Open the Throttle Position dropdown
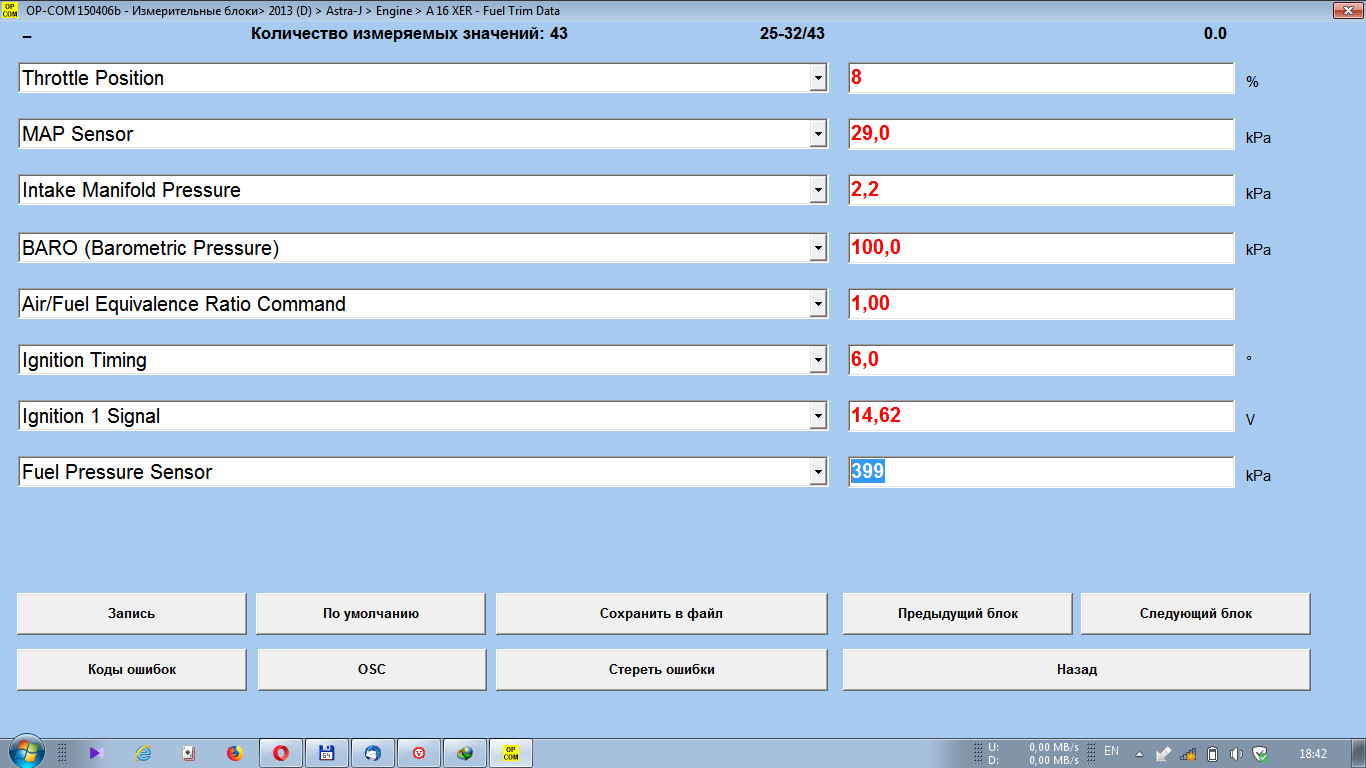Screen dimensions: 1366x768 (818, 78)
